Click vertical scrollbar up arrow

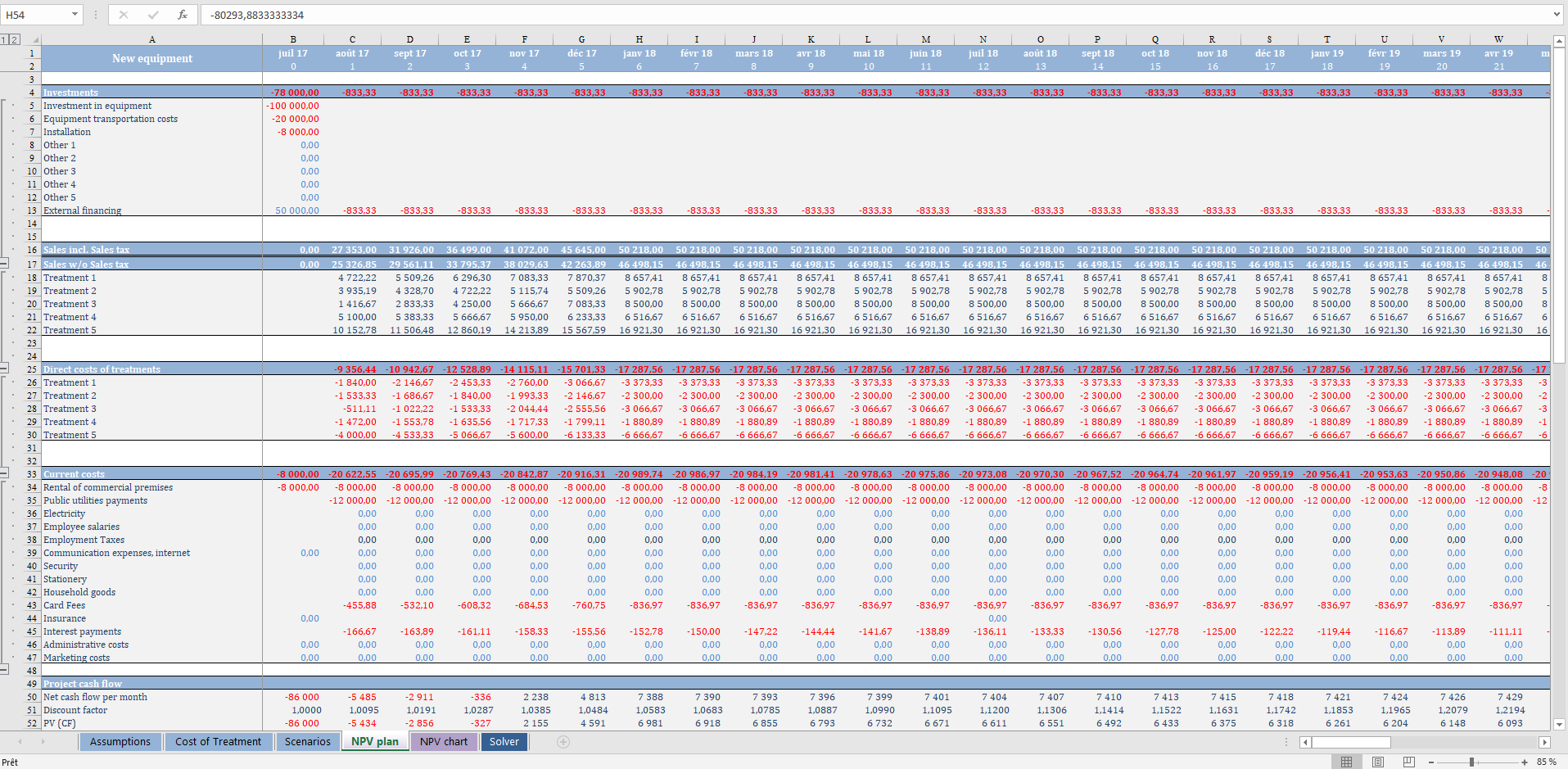click(1560, 40)
